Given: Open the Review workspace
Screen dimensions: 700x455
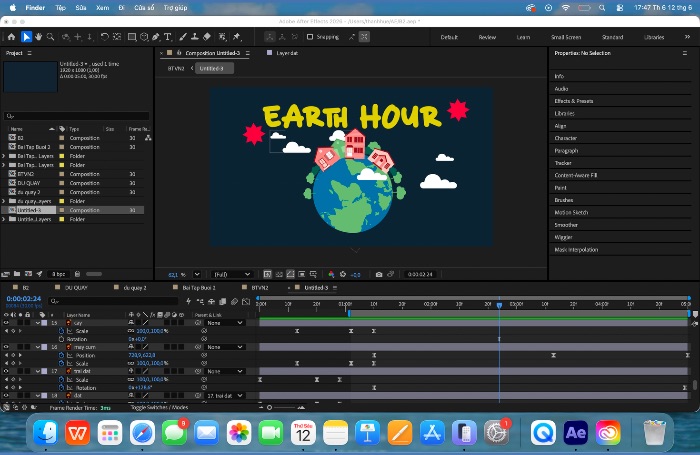Looking at the screenshot, I should click(487, 37).
